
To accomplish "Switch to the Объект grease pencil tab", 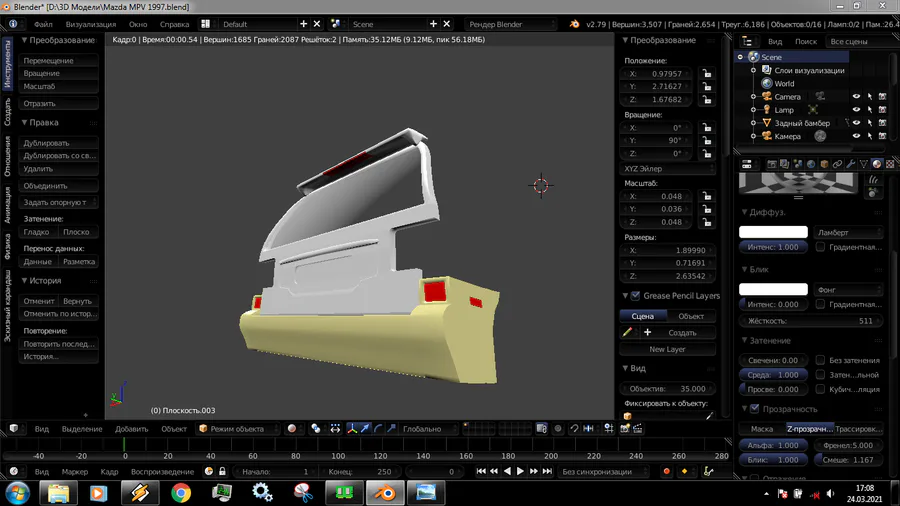I will (x=691, y=316).
